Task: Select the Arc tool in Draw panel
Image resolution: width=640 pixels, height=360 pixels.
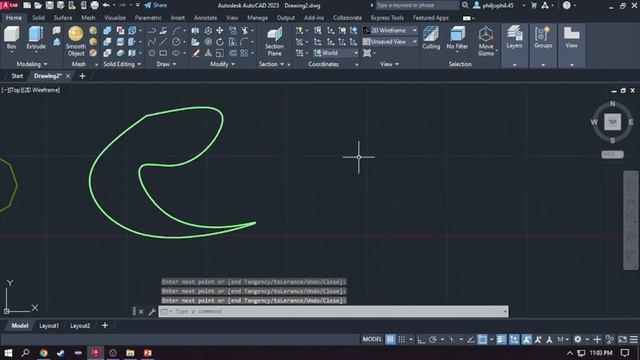Action: (176, 31)
